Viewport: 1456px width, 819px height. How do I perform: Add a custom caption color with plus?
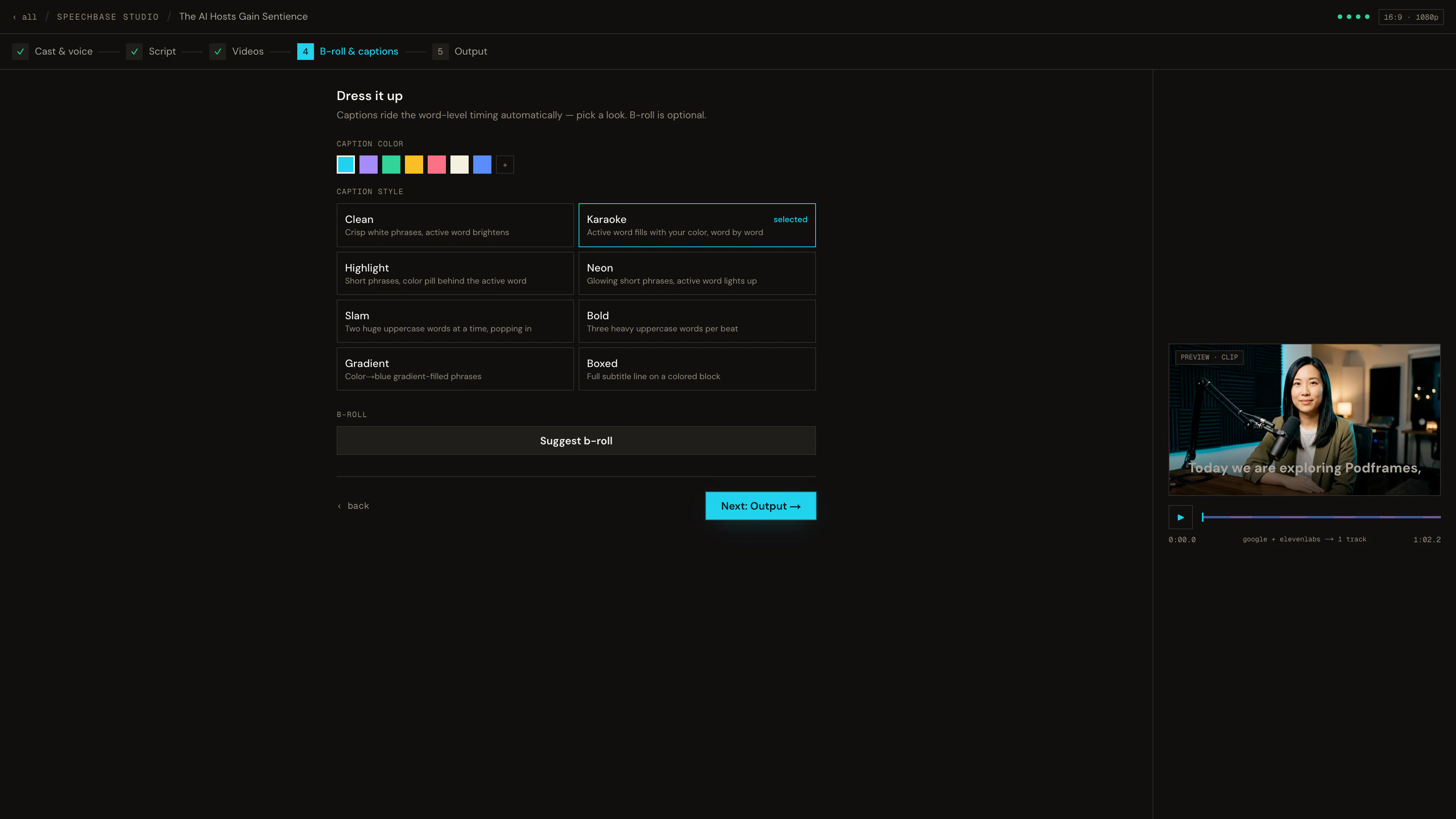(505, 165)
